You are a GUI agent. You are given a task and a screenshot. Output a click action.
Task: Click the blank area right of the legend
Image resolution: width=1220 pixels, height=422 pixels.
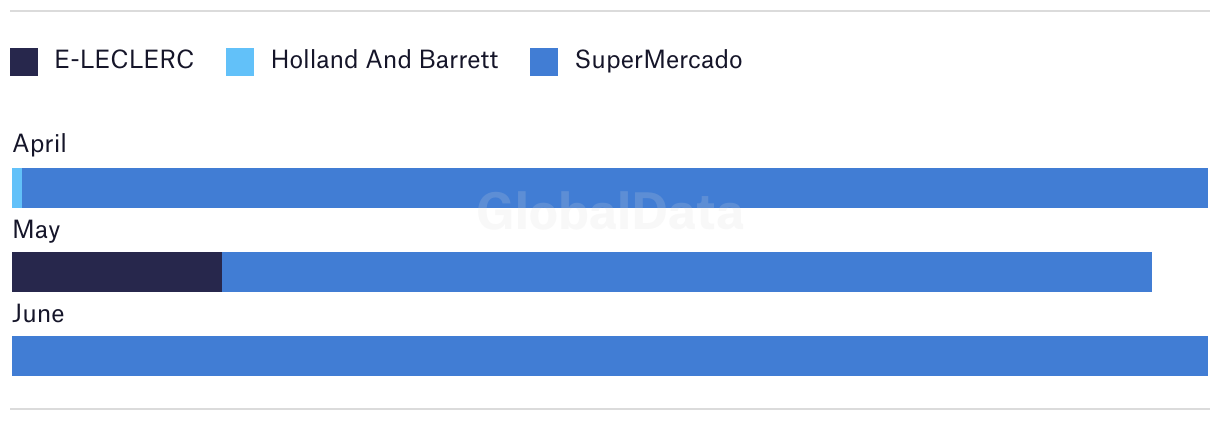975,61
